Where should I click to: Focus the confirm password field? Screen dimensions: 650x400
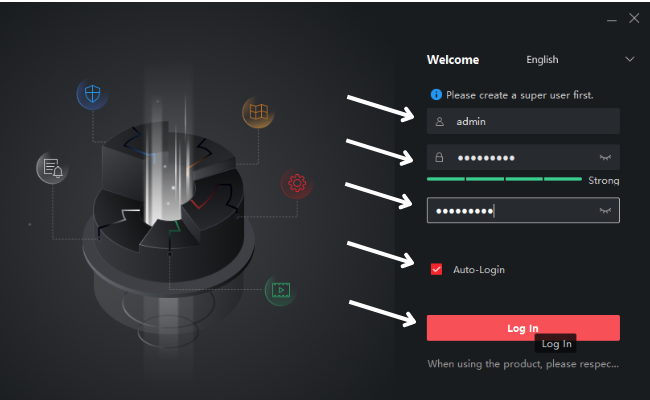pyautogui.click(x=523, y=210)
